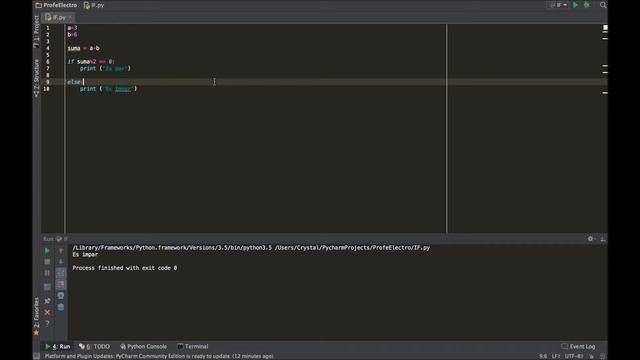Toggle soft-wrap in Run console
640x360 pixels.
tap(60, 273)
